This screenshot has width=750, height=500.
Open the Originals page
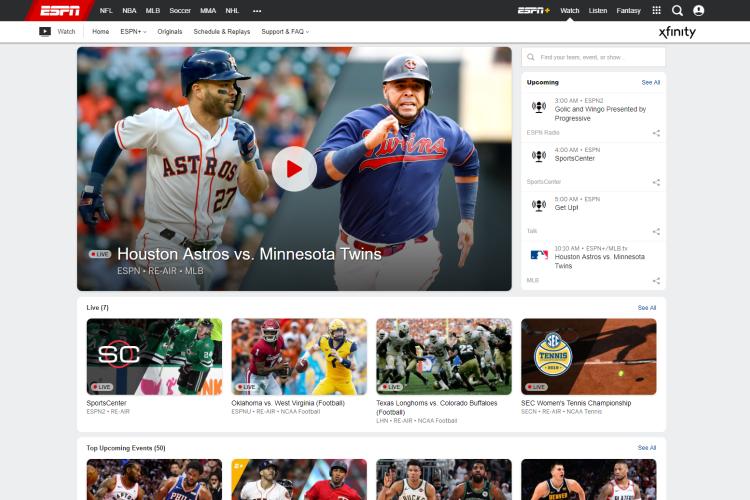coord(170,32)
